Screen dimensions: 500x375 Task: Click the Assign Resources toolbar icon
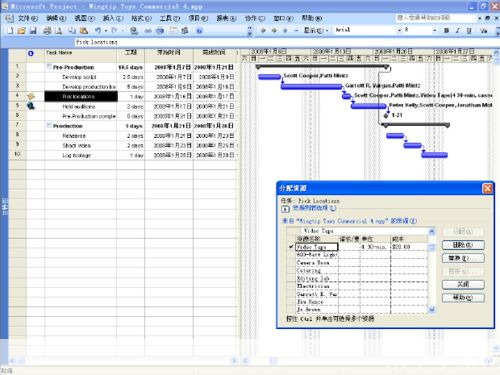tap(185, 31)
